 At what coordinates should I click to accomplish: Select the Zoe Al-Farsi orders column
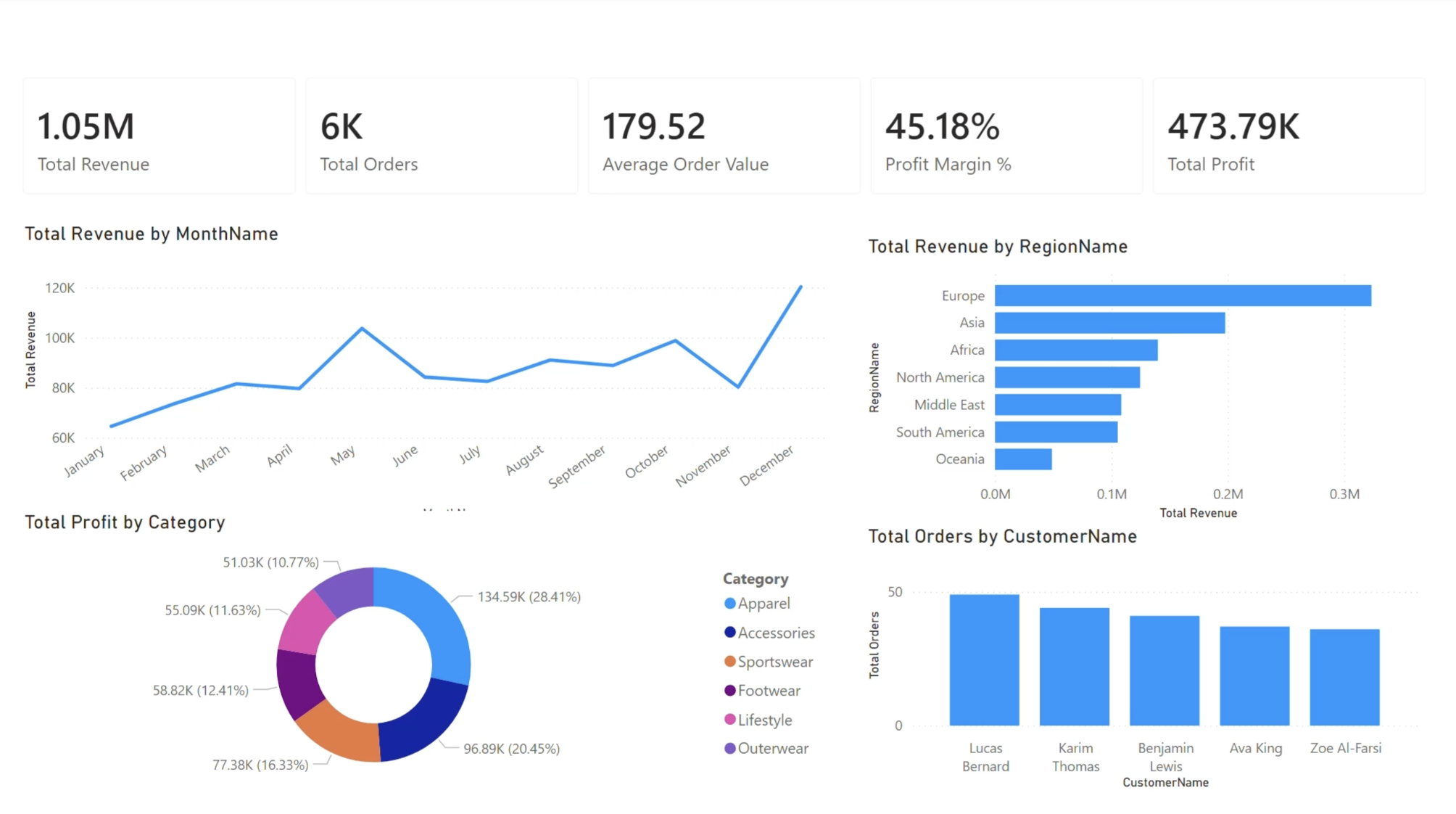point(1344,677)
